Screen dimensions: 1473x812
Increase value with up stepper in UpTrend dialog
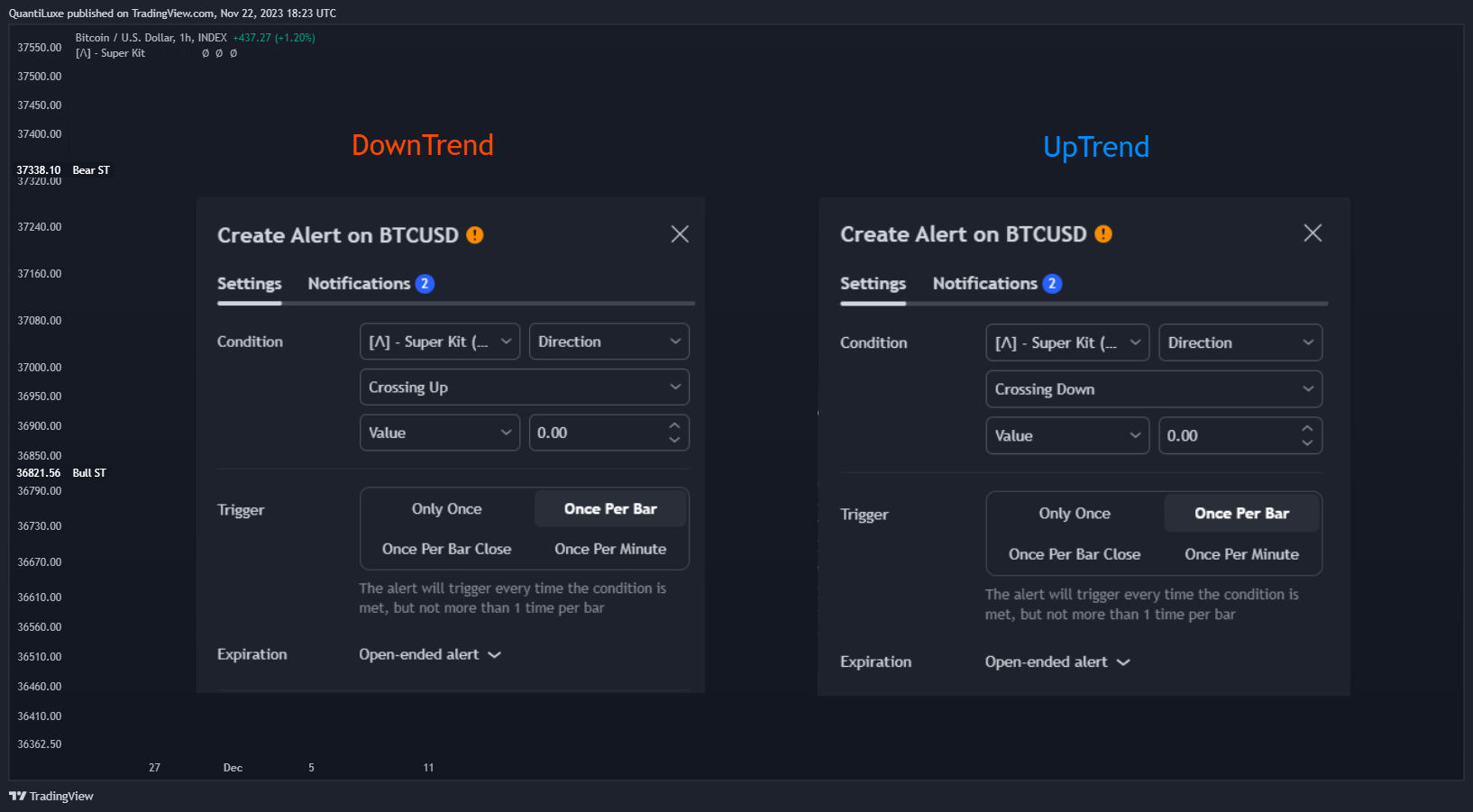click(x=1307, y=428)
